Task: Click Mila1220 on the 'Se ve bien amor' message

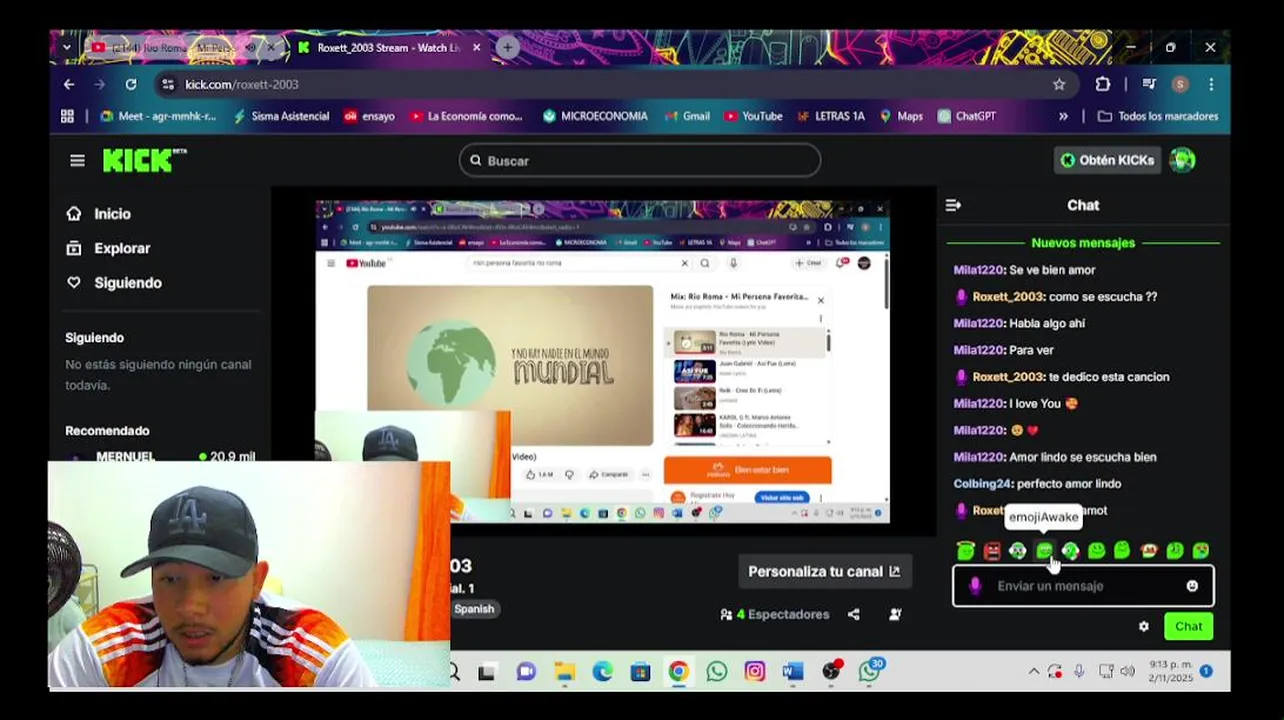Action: [978, 270]
